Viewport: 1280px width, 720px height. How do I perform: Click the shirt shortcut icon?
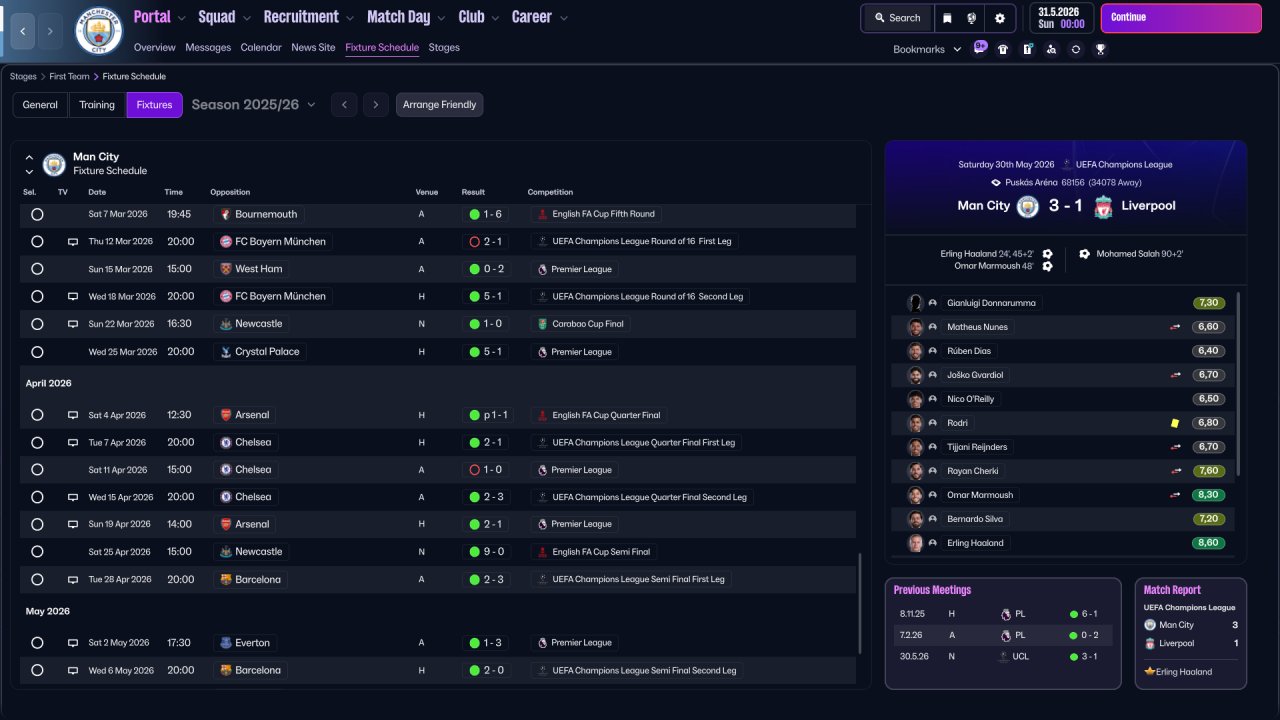click(x=1003, y=49)
